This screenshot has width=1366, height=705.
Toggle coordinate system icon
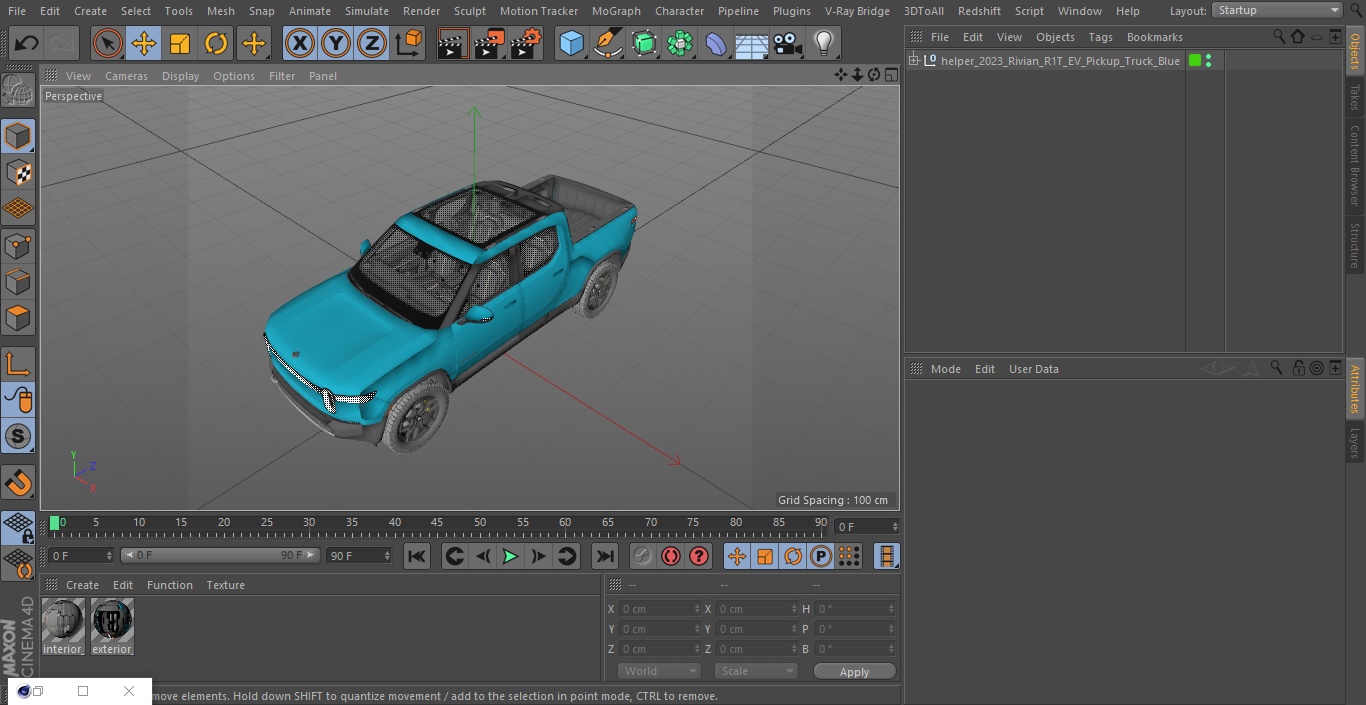[x=409, y=43]
